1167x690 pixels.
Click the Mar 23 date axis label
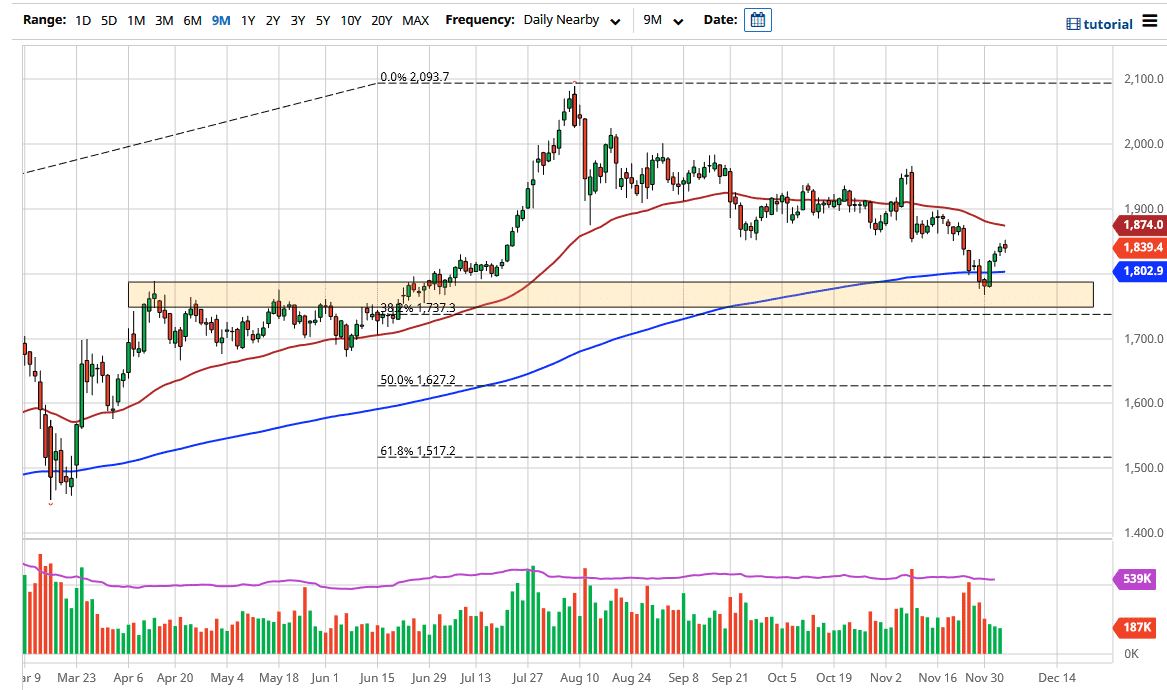pos(77,677)
